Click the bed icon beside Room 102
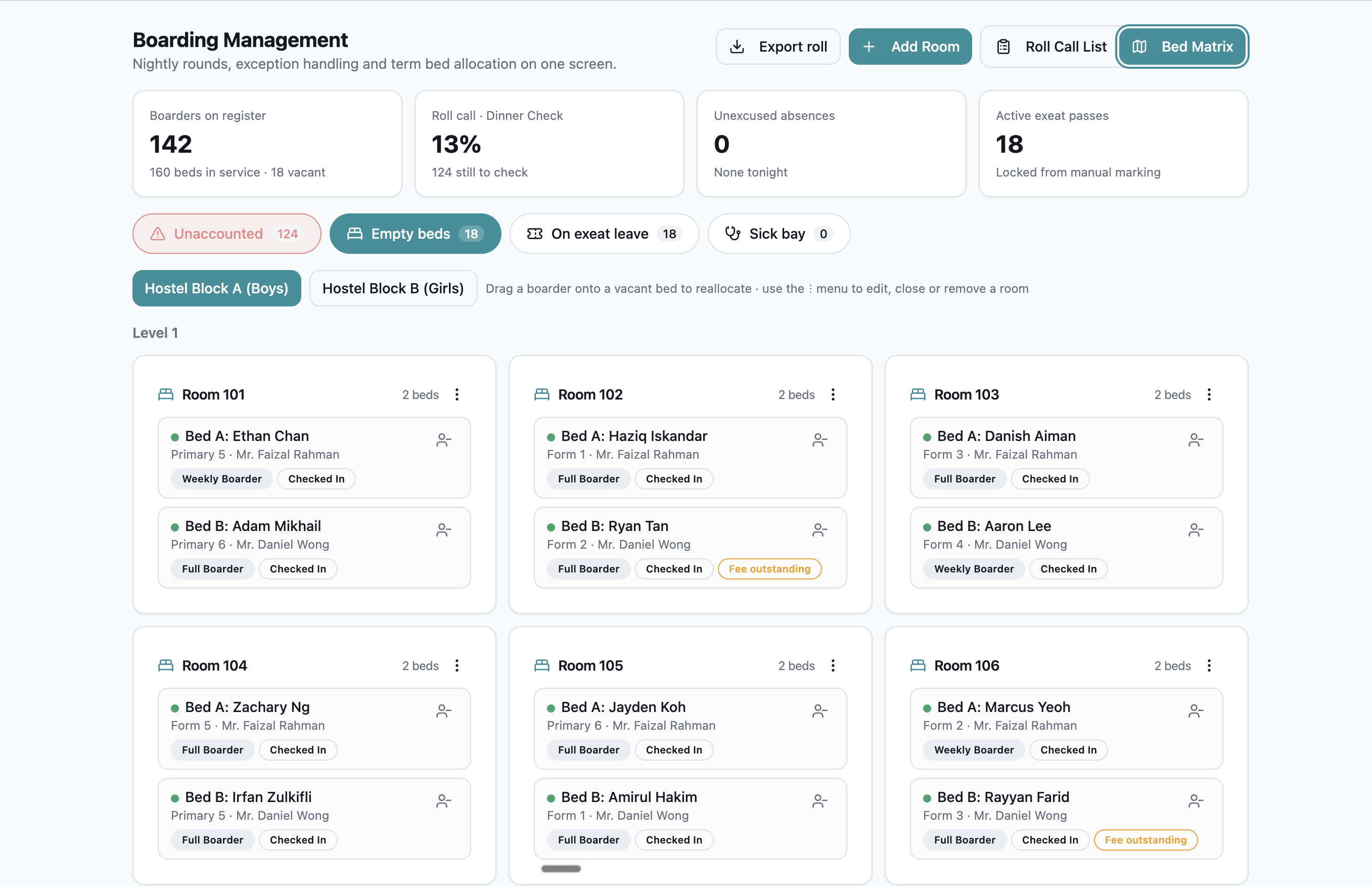The width and height of the screenshot is (1372, 887). (x=542, y=394)
